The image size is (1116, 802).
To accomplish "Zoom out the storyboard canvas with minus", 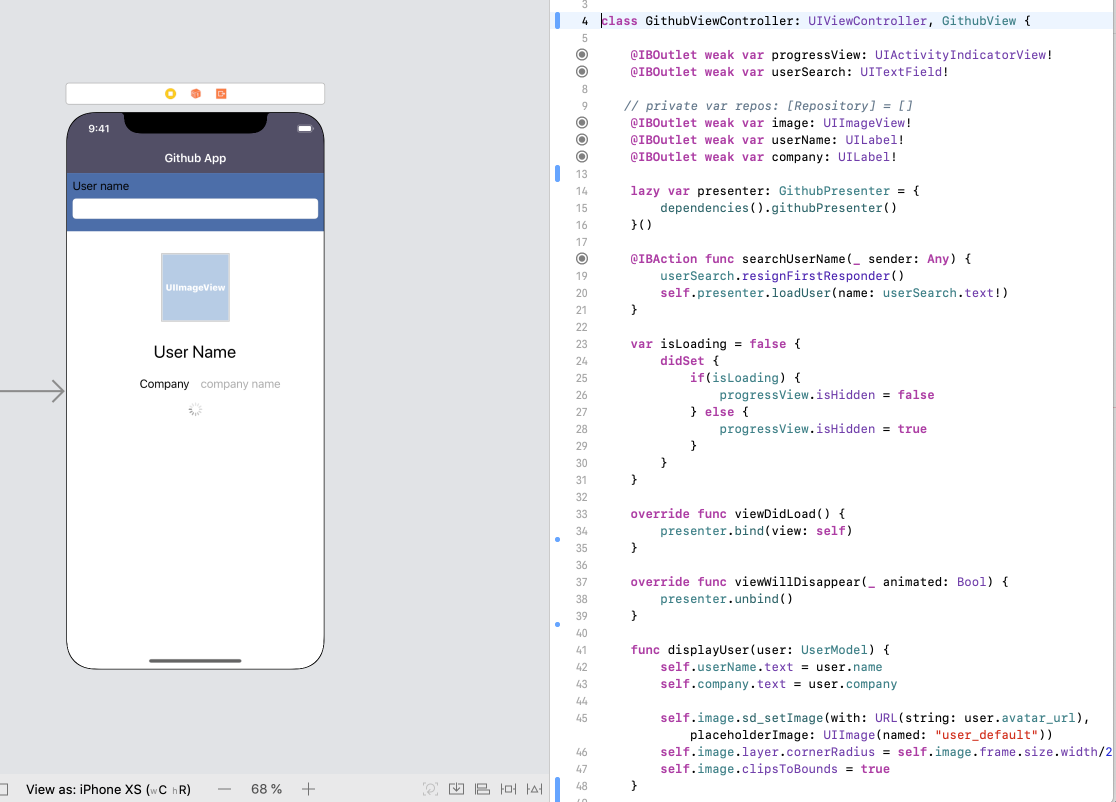I will click(225, 789).
